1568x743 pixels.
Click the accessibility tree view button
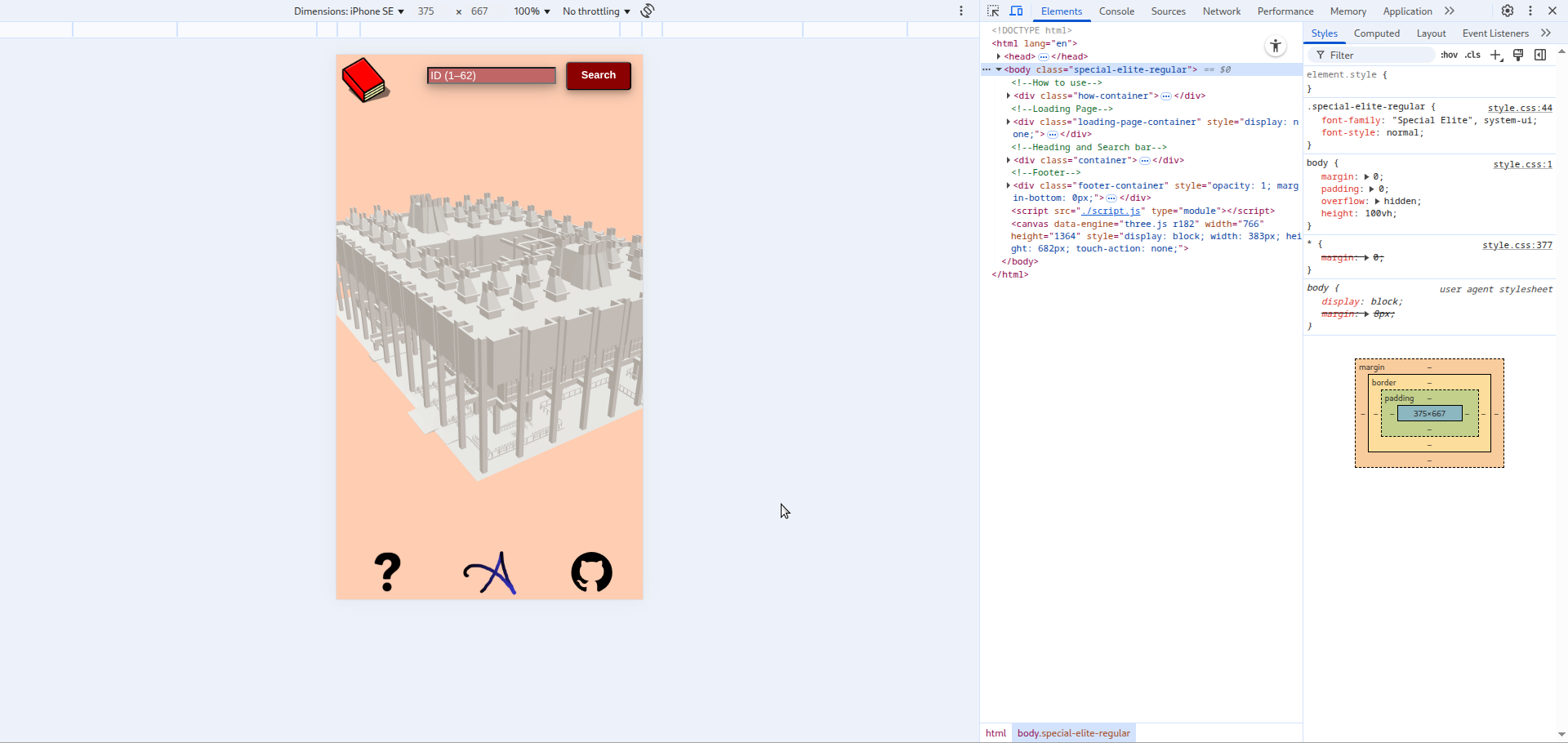(1275, 47)
